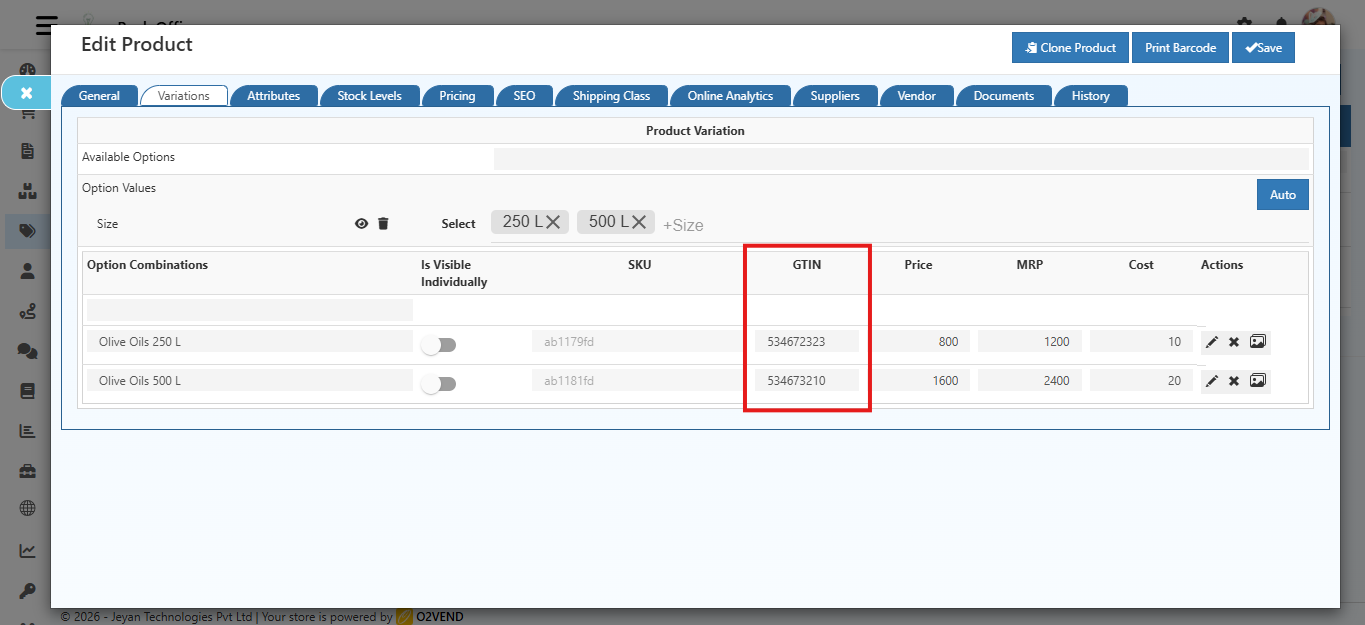The width and height of the screenshot is (1365, 625).
Task: Switch to the Stock Levels tab
Action: pyautogui.click(x=369, y=96)
